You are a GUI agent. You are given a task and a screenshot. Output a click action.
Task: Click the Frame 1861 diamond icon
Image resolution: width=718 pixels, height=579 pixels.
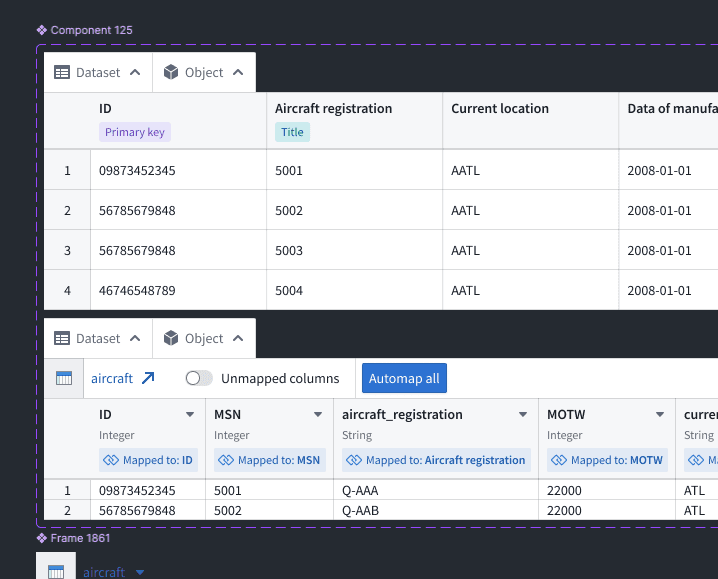(x=42, y=538)
